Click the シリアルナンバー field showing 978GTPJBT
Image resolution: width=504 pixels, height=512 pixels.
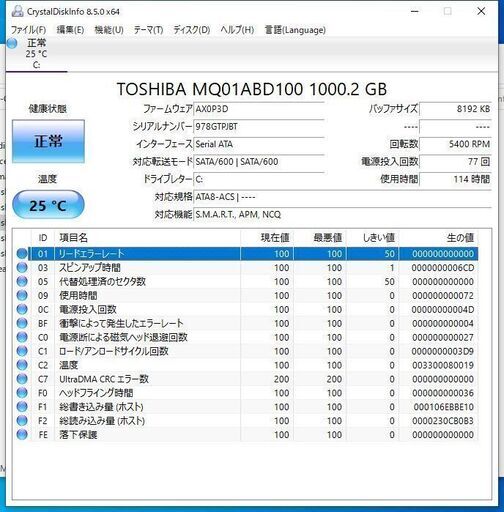[259, 127]
